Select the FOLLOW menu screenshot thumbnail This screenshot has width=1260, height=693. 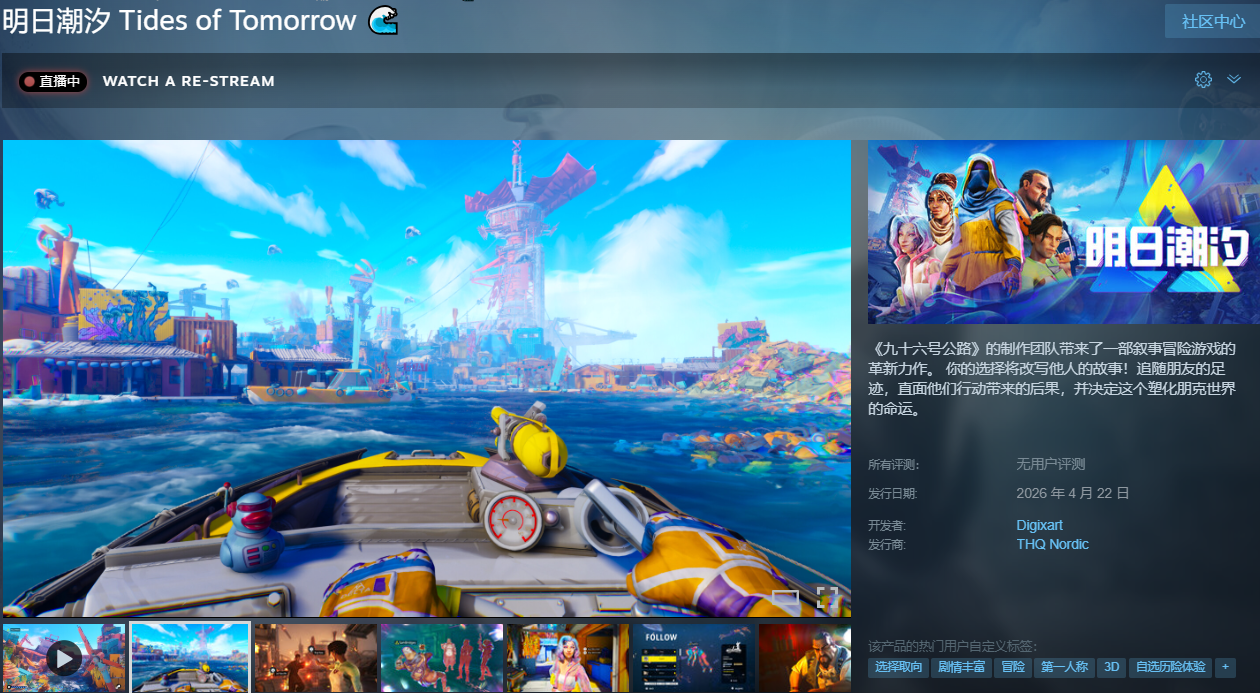(693, 657)
